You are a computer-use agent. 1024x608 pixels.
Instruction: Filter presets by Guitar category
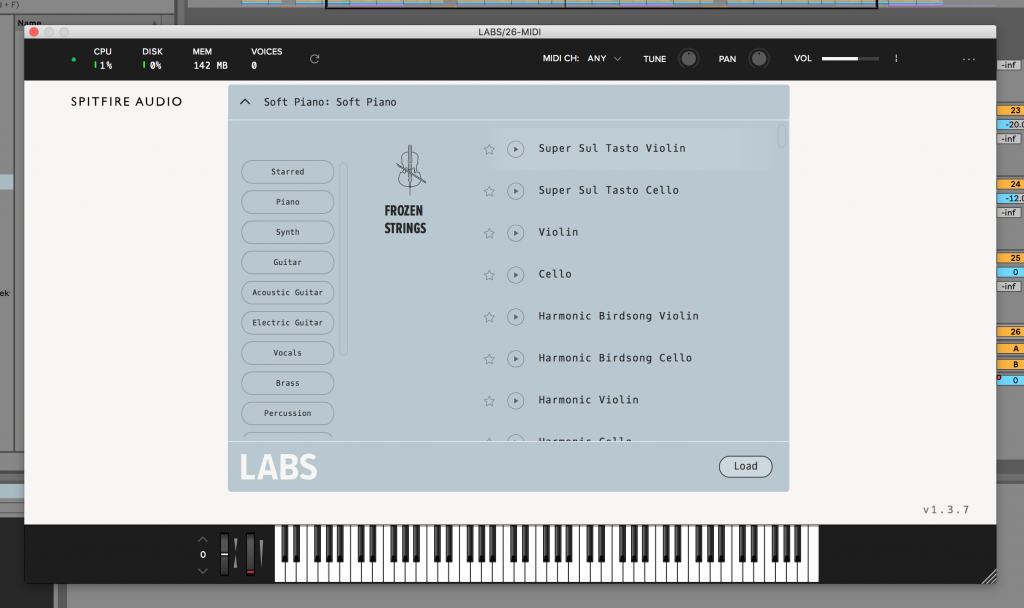[287, 262]
